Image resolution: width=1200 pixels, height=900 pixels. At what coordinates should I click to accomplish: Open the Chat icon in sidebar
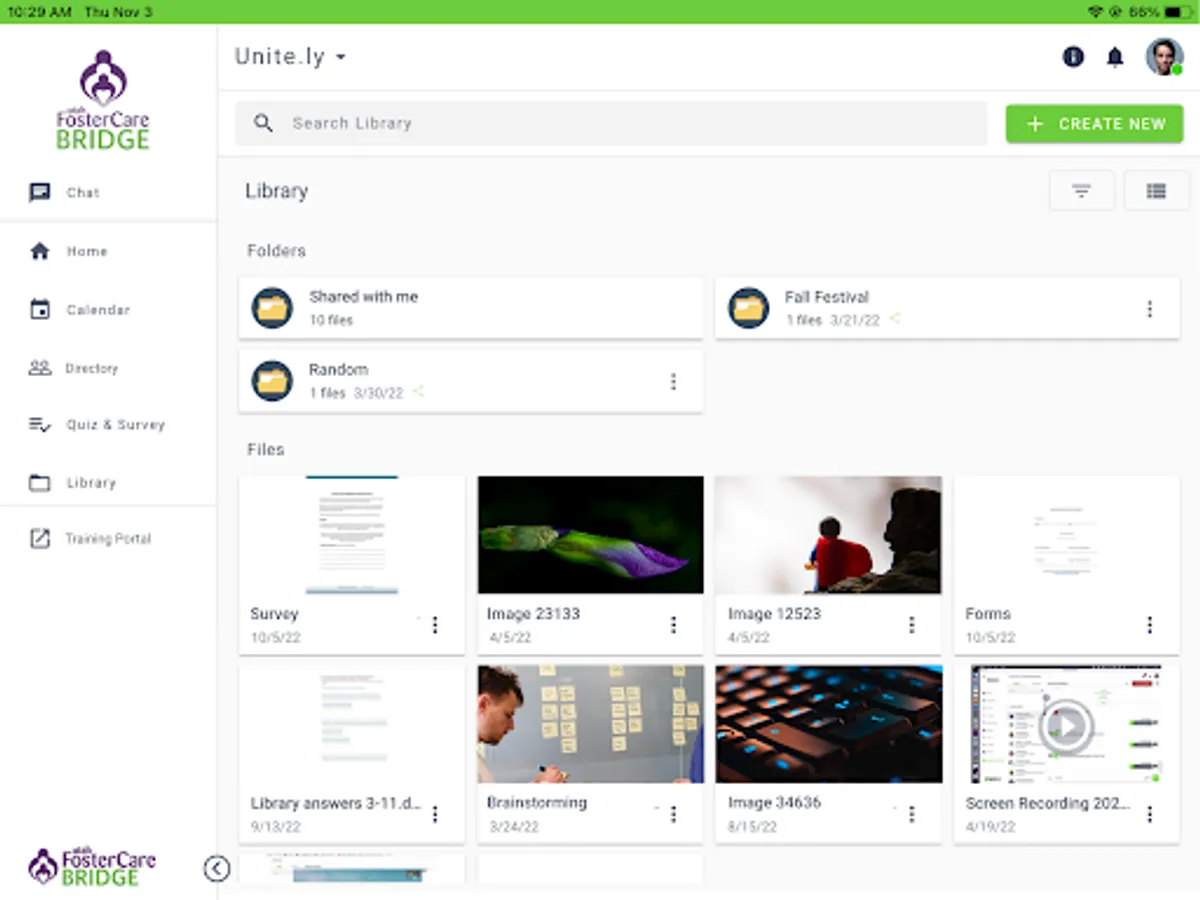[x=40, y=193]
